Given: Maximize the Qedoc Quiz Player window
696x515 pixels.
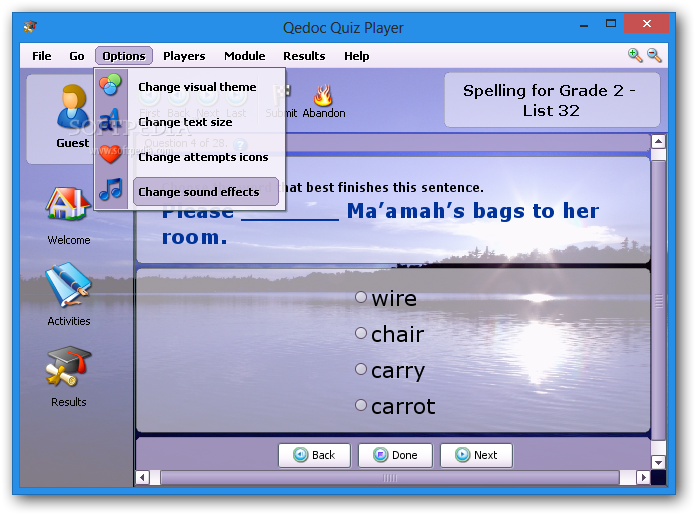Looking at the screenshot, I should [611, 24].
